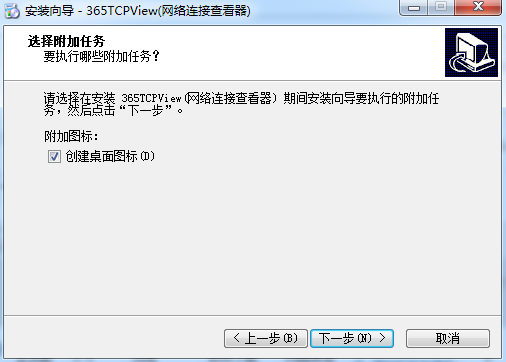The height and width of the screenshot is (362, 506).
Task: Click the bottom button bar background
Action: click(x=113, y=337)
